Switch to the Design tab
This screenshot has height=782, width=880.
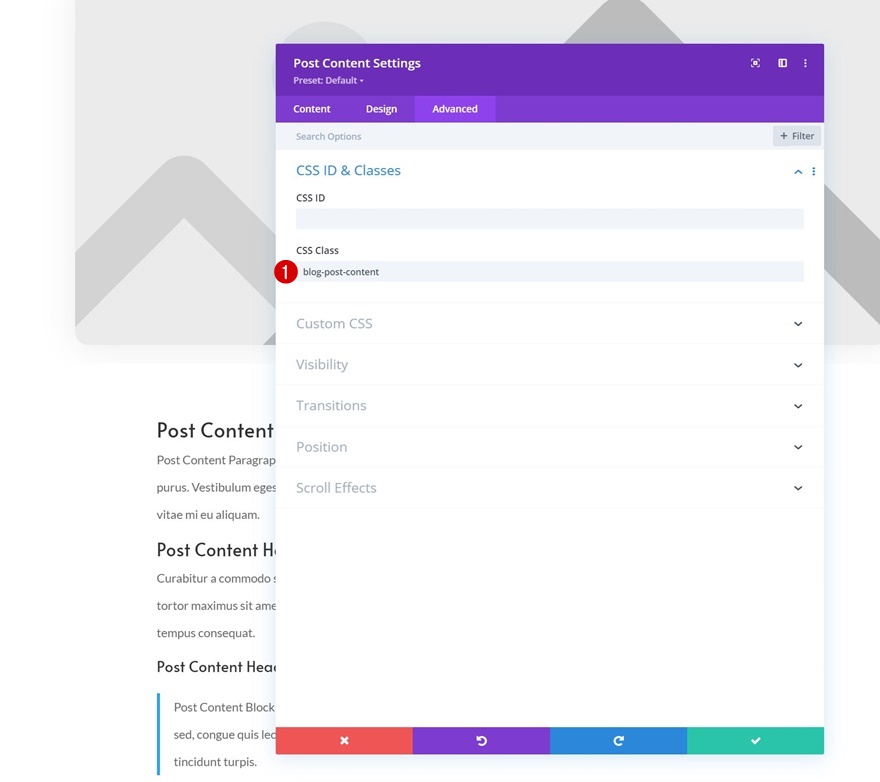click(x=381, y=109)
